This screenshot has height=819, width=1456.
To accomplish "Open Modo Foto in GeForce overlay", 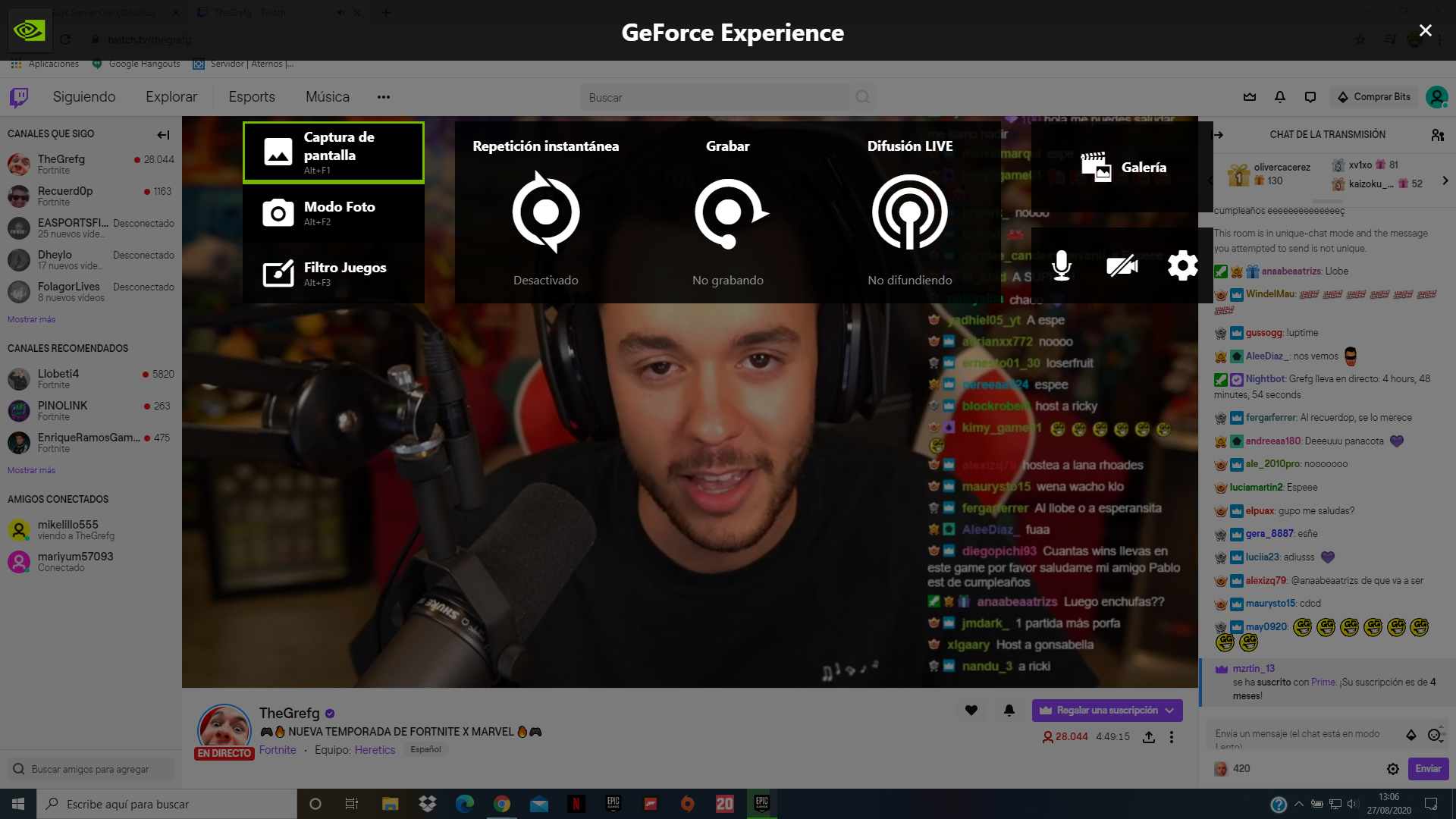I will coord(334,213).
